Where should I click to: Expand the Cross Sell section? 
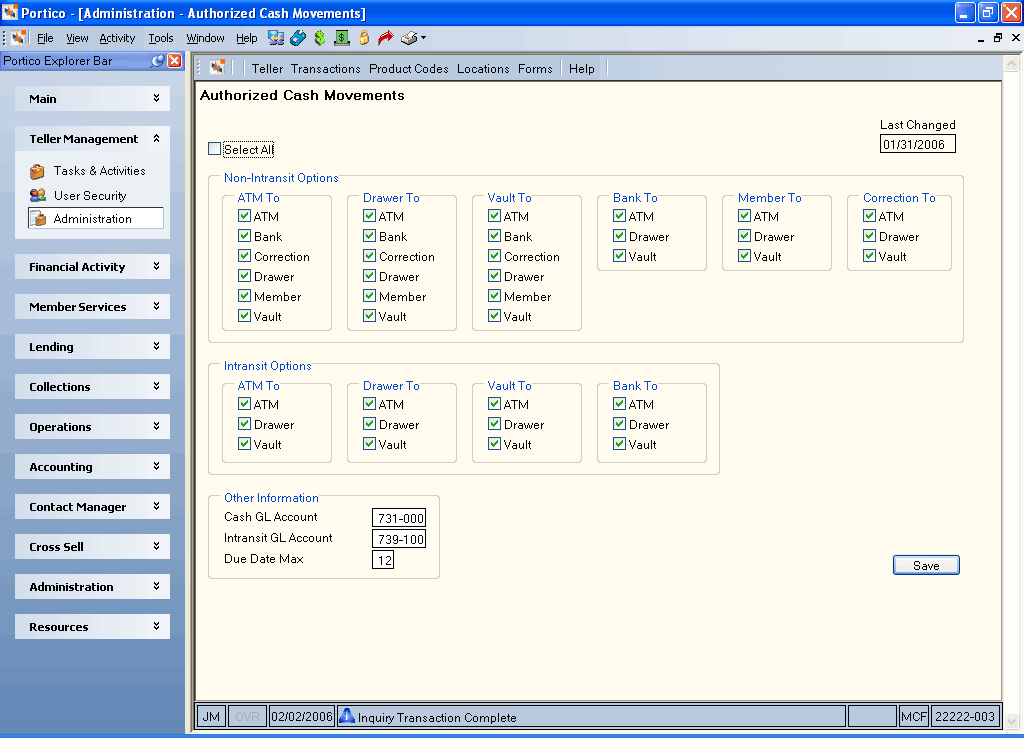157,547
